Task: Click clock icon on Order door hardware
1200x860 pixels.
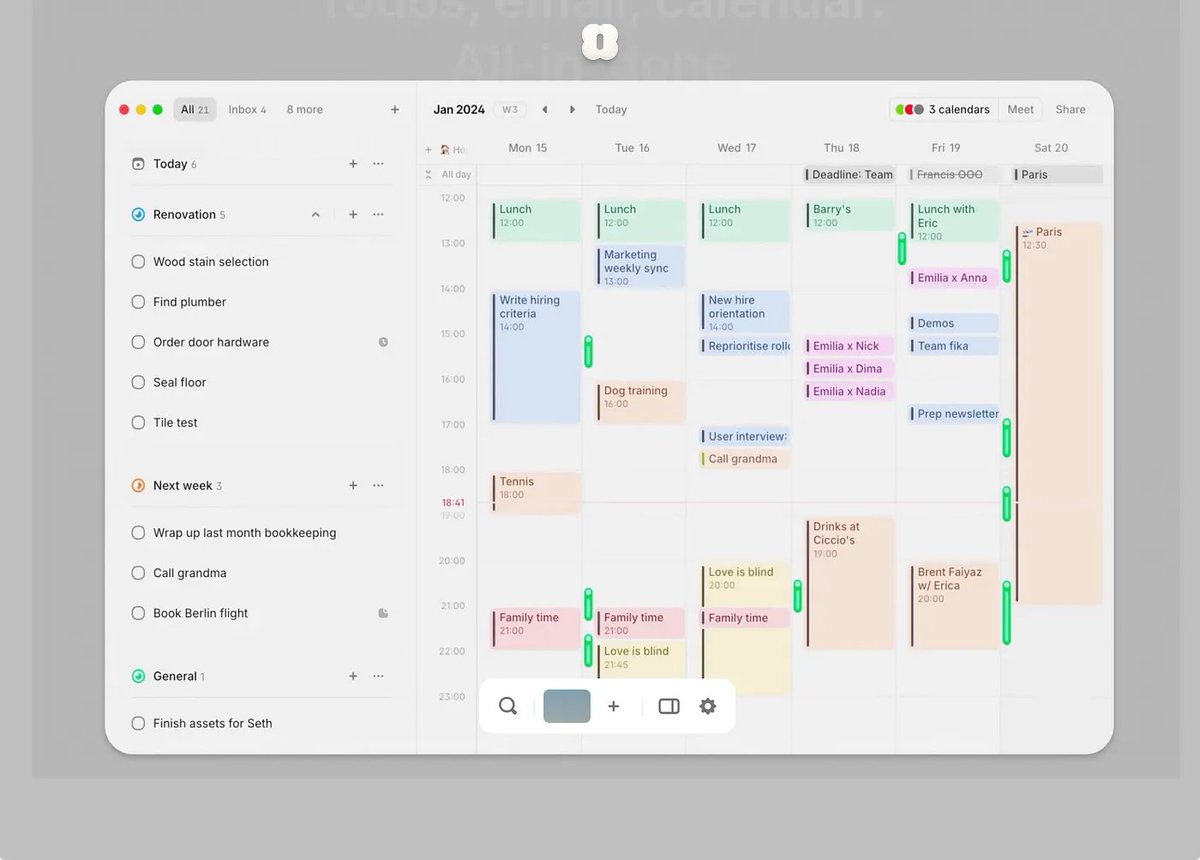Action: pyautogui.click(x=383, y=342)
